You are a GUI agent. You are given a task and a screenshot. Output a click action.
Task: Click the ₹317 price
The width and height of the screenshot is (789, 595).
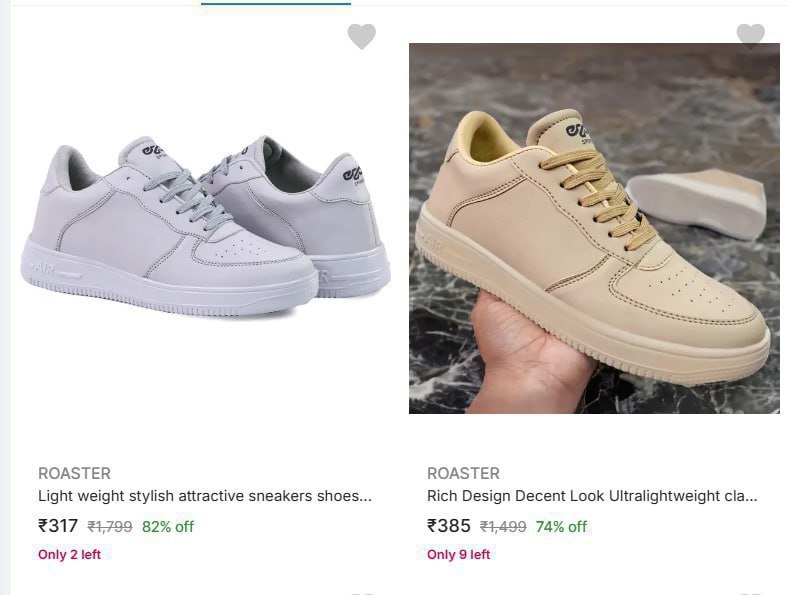point(58,526)
